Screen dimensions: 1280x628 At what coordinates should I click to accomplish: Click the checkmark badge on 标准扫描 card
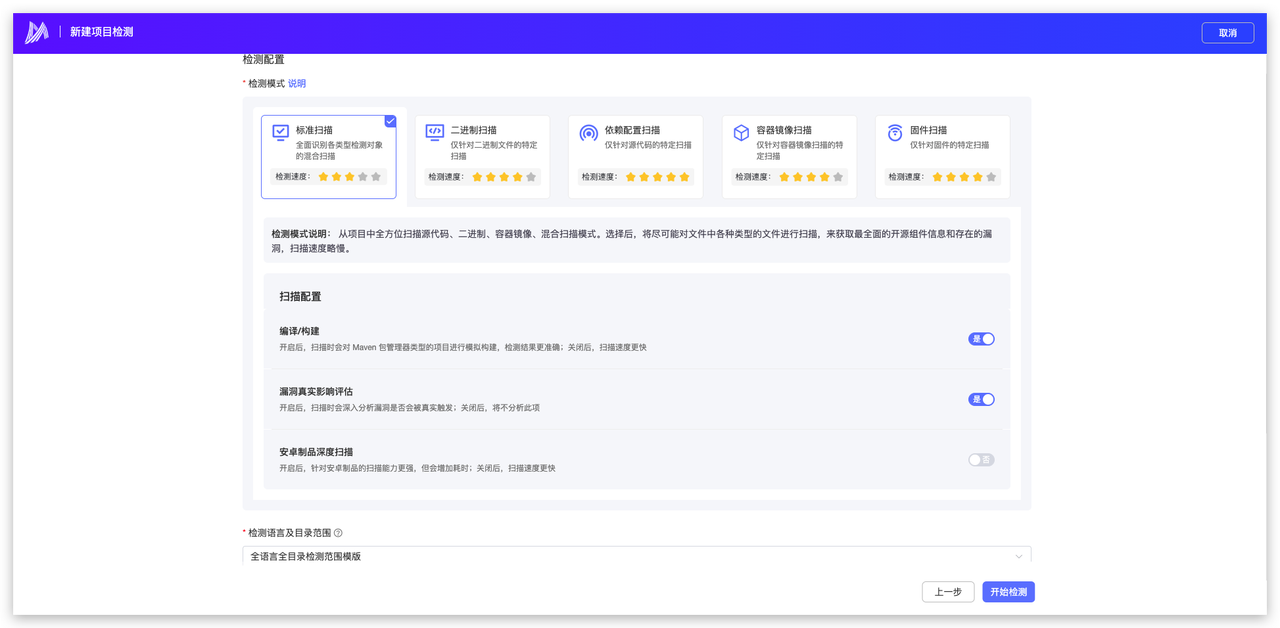[x=390, y=121]
